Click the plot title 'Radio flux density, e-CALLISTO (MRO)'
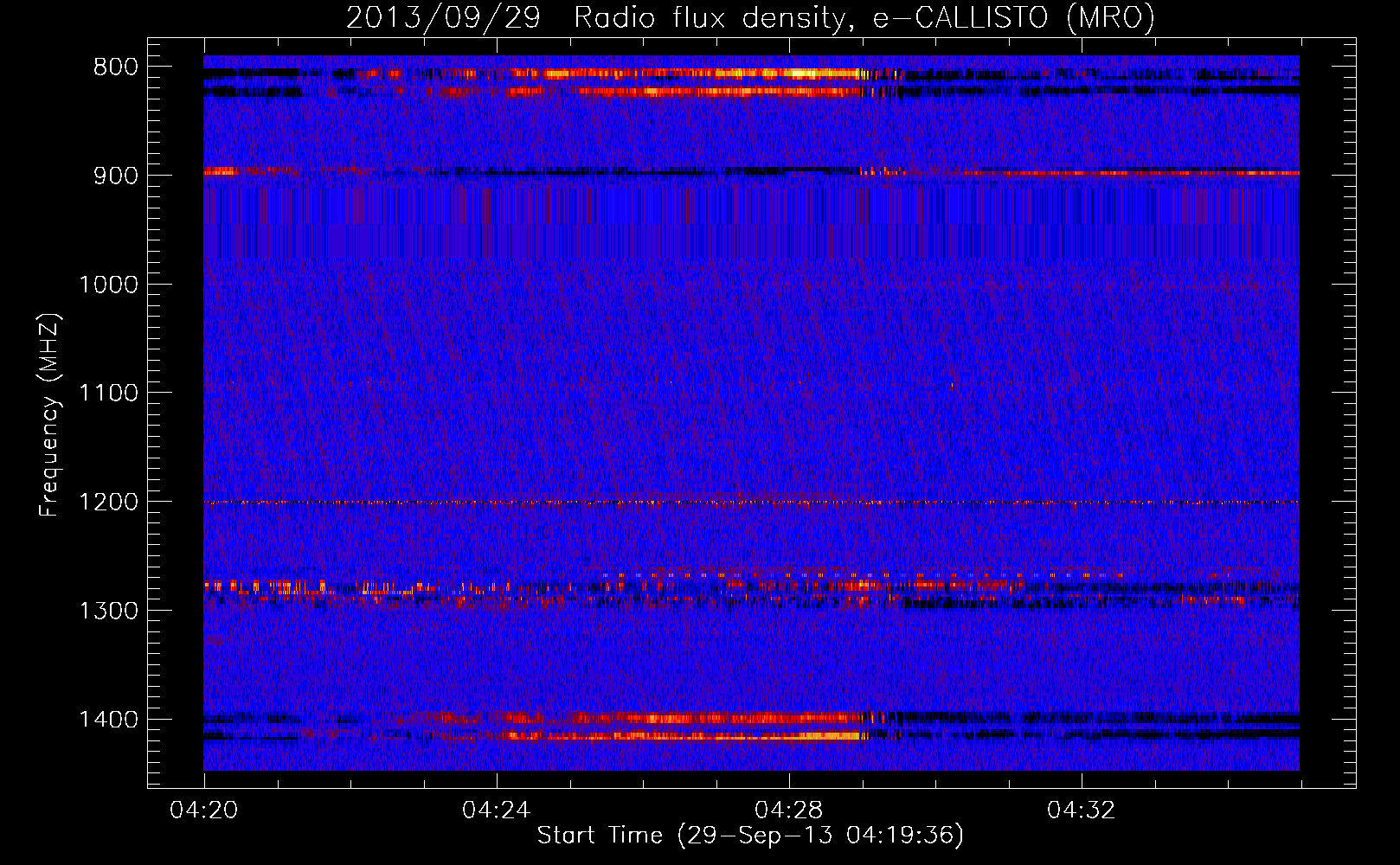 click(864, 17)
